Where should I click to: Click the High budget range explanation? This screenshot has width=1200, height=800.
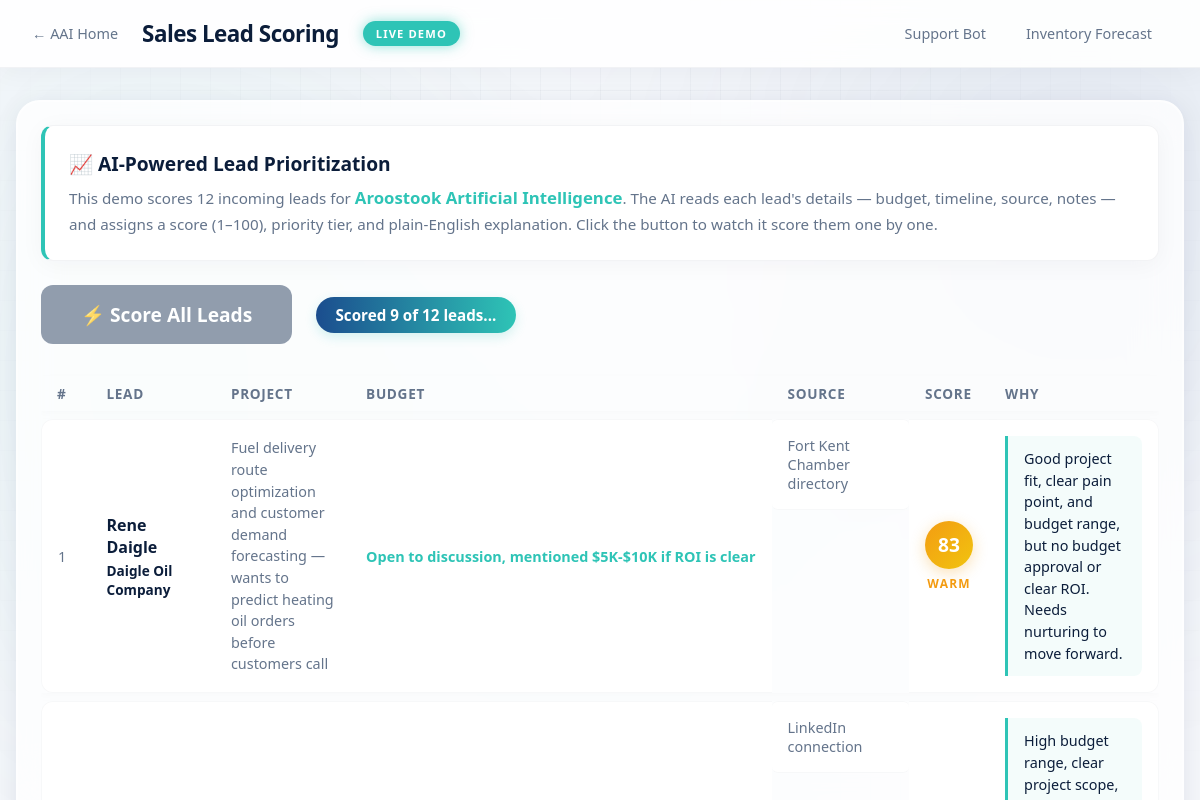click(1073, 760)
